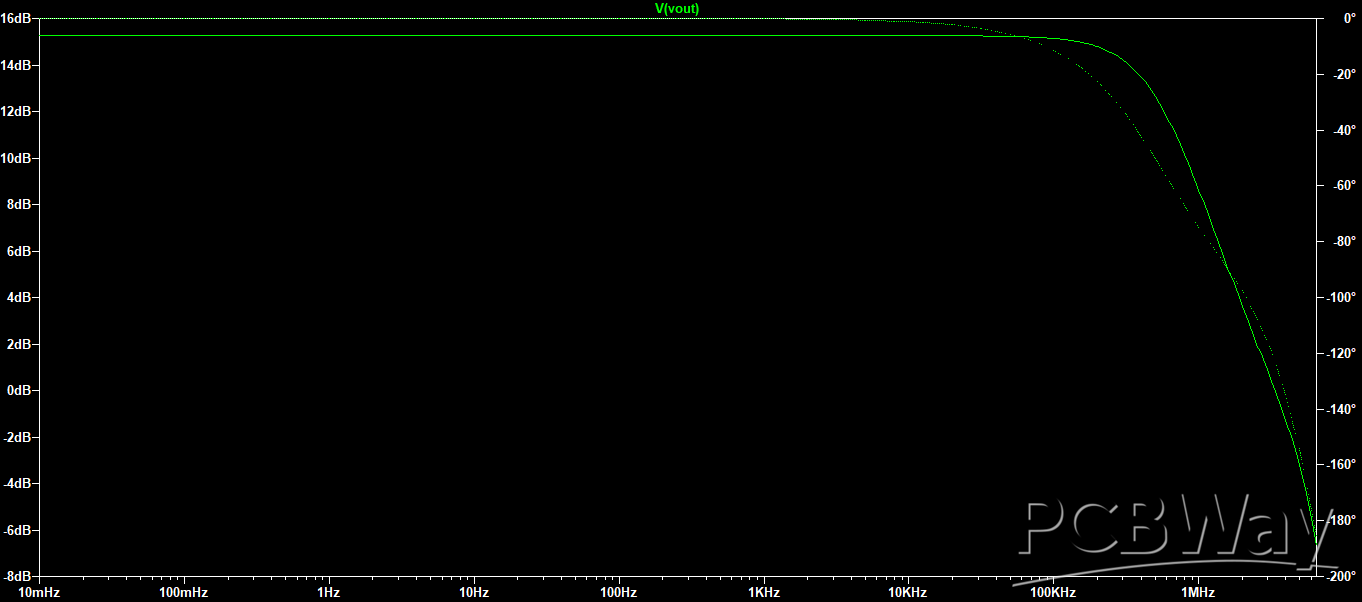Click the 100Hz tick on frequency axis
The image size is (1362, 602).
pos(619,593)
